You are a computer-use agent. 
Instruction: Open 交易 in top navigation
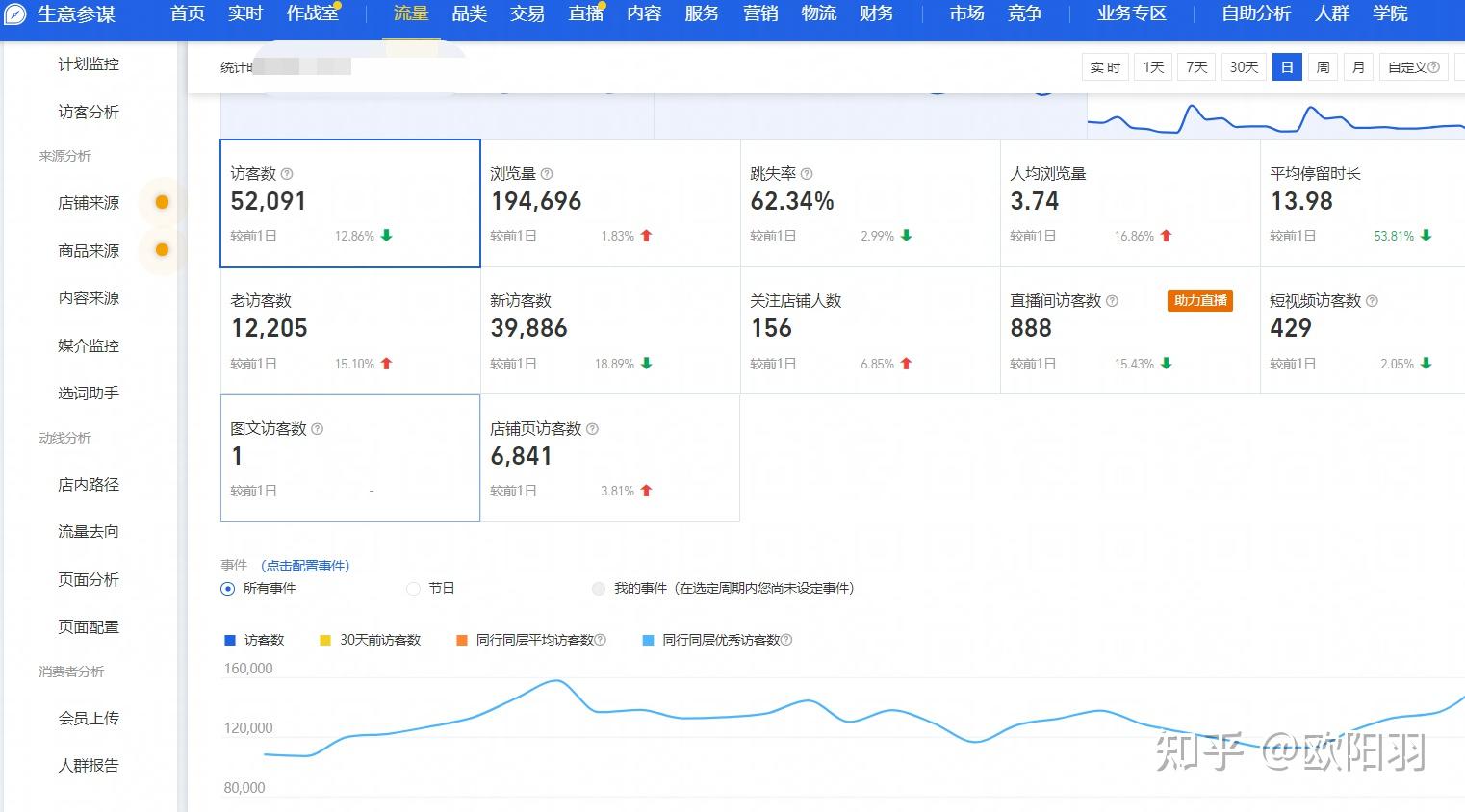coord(527,13)
